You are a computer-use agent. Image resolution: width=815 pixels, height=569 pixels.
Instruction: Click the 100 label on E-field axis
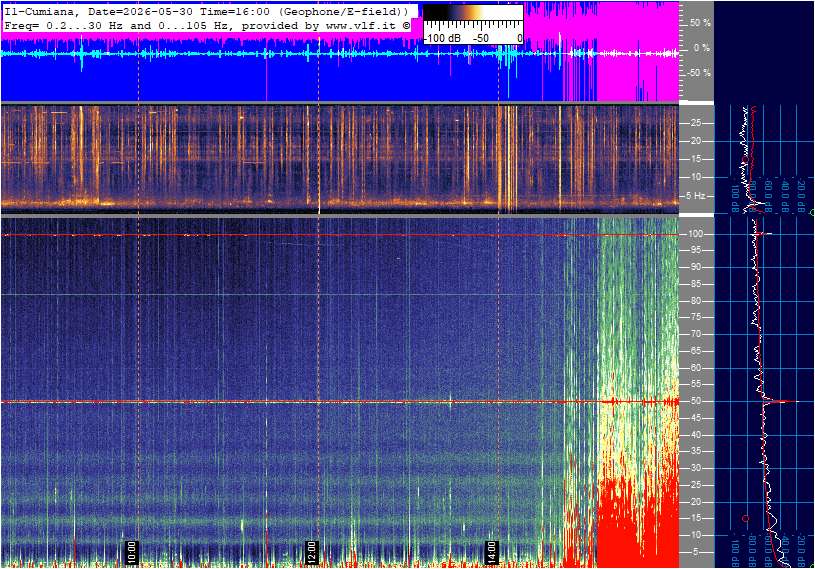point(695,234)
